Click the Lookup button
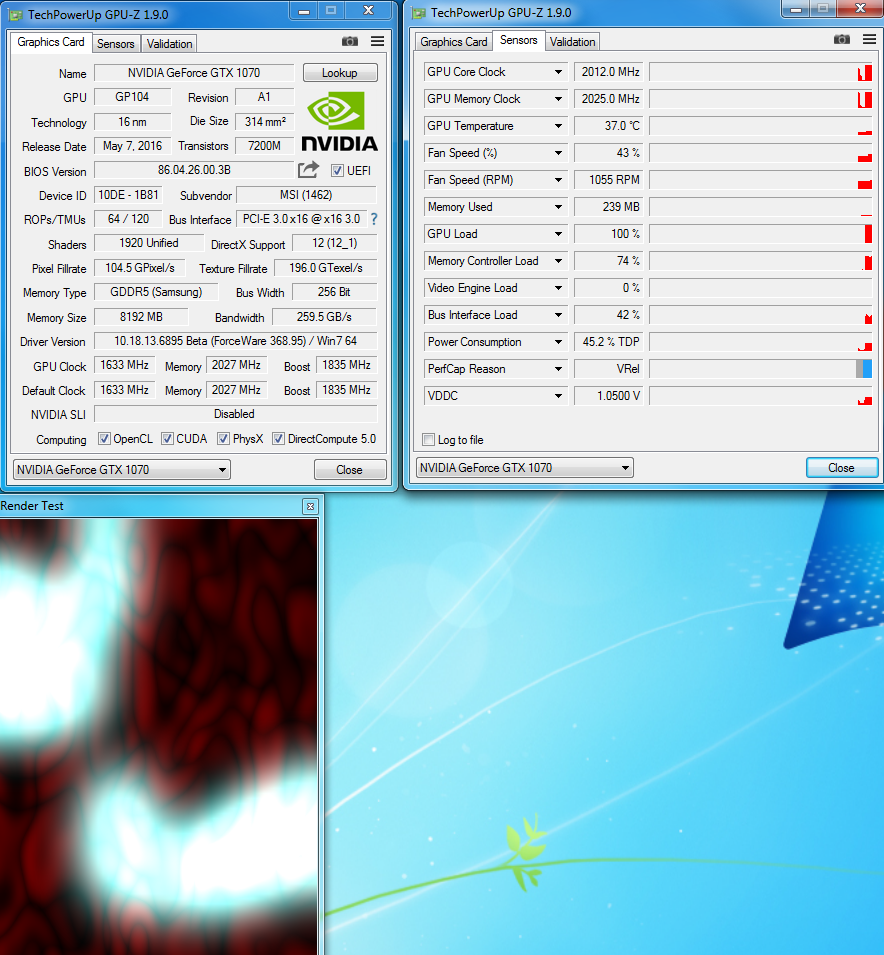The image size is (884, 955). point(339,73)
